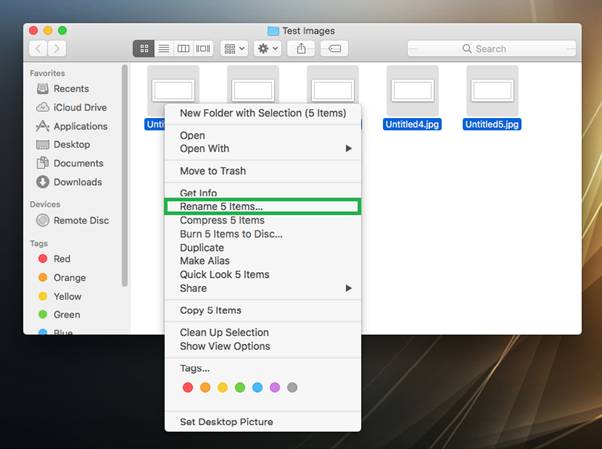Switch to Cover Flow view
Viewport: 602px width, 449px height.
click(x=203, y=48)
